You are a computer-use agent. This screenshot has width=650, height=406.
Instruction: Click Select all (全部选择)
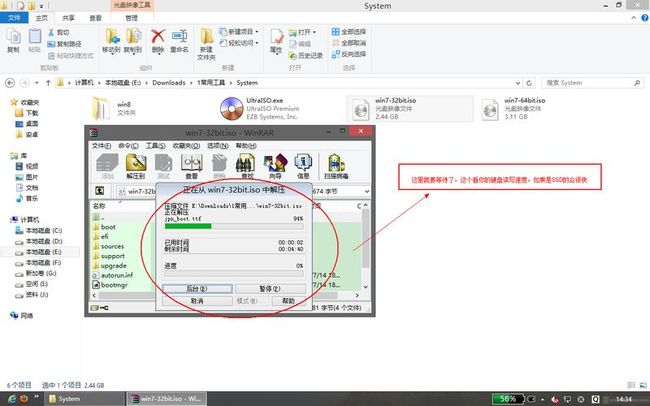(349, 32)
